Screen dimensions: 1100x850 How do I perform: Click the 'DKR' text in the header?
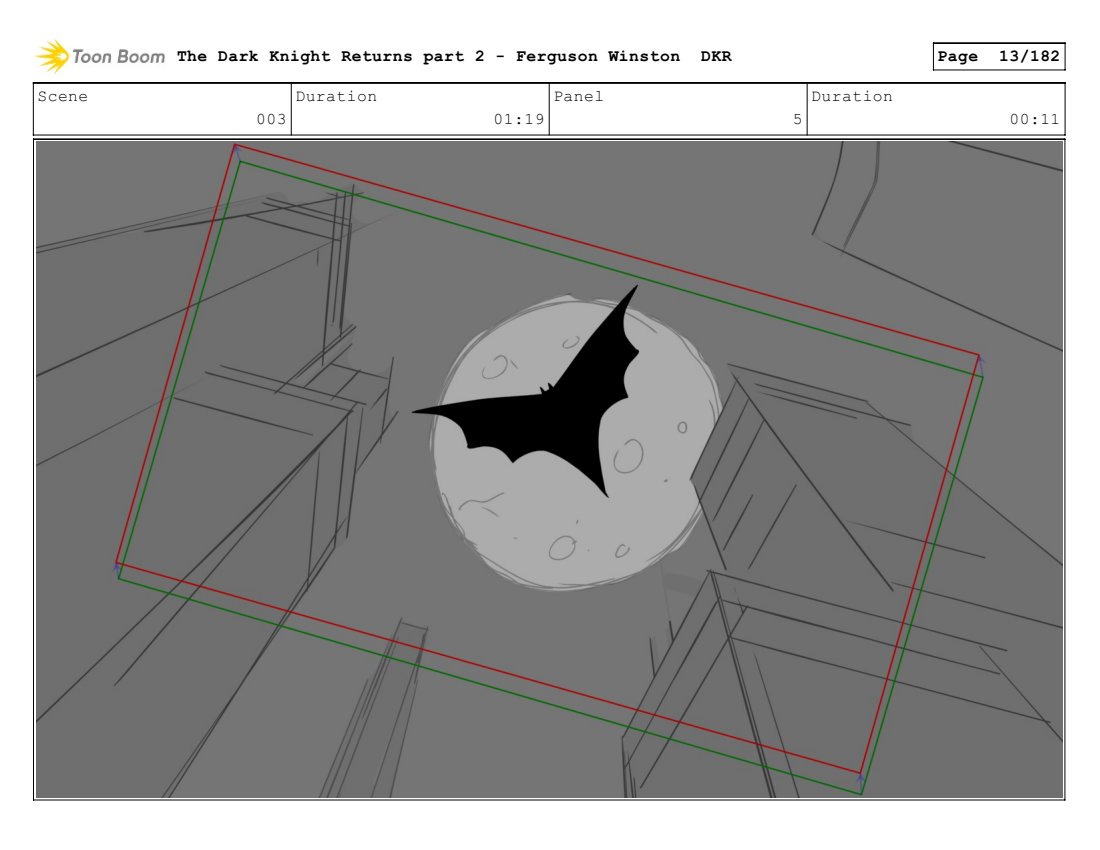click(x=716, y=56)
